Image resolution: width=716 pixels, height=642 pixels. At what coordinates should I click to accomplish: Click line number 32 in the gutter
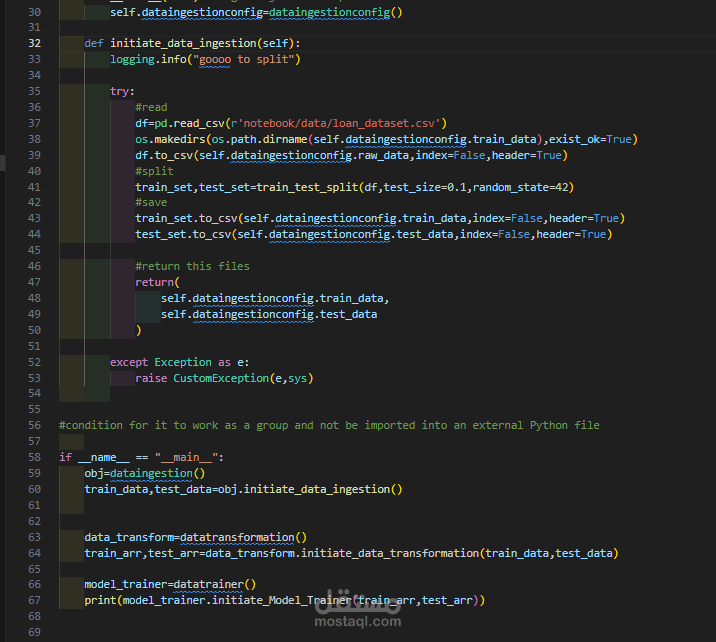[34, 43]
